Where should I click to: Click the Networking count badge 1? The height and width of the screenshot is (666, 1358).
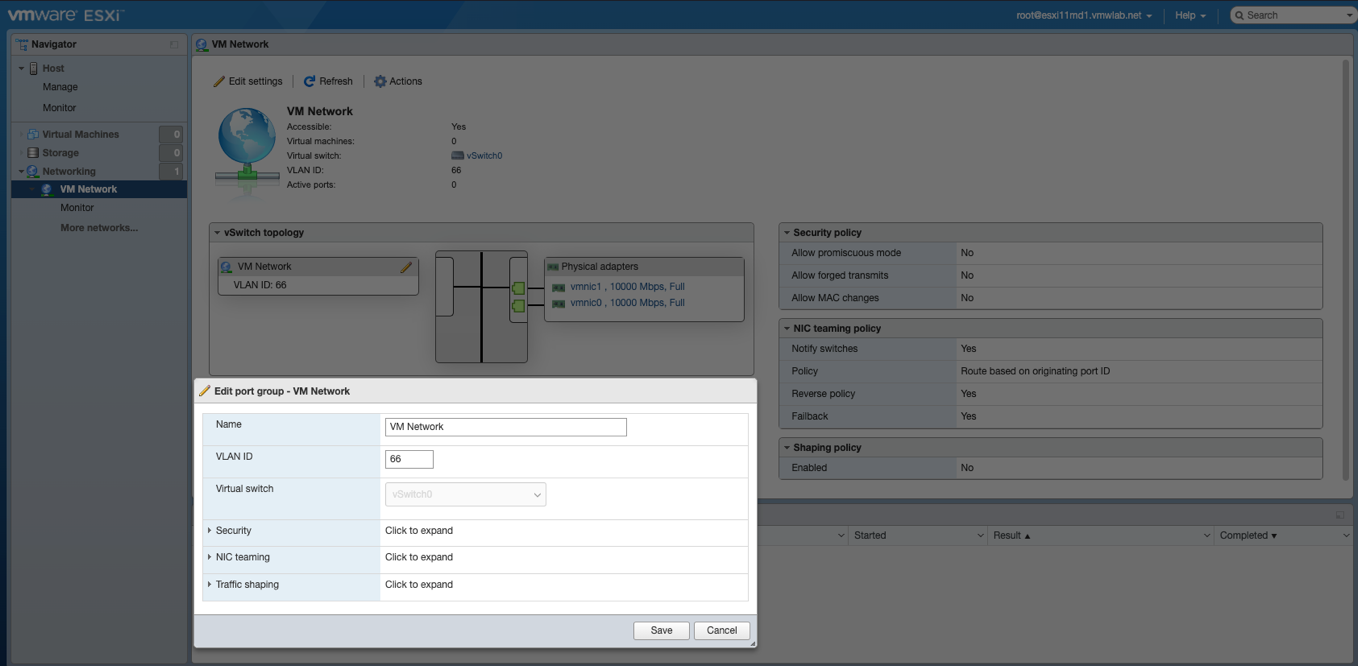tap(173, 171)
